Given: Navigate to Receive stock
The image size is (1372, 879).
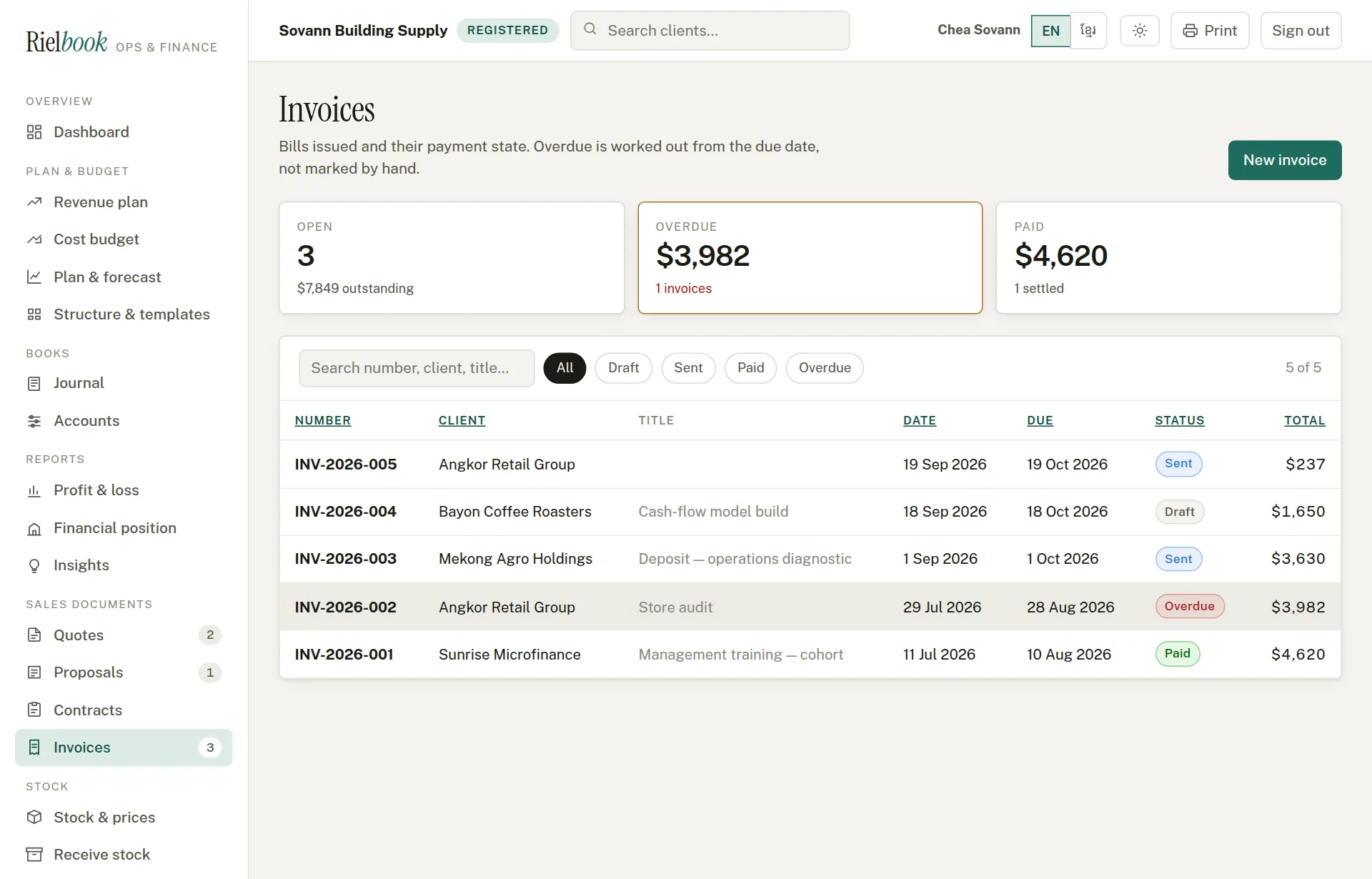Looking at the screenshot, I should 124,855.
